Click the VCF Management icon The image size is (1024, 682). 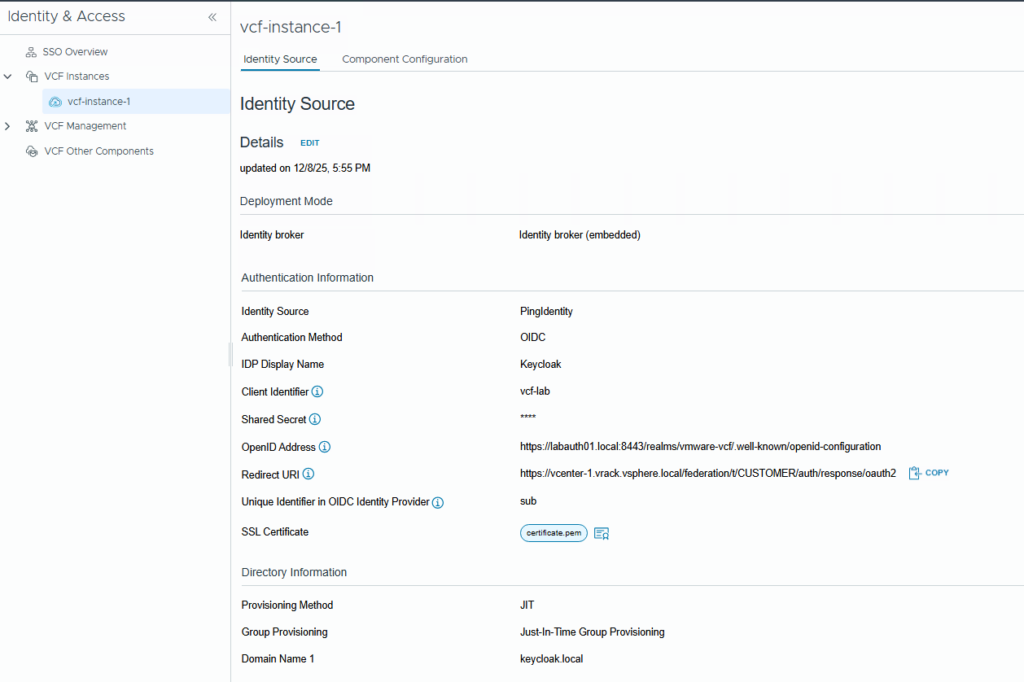coord(32,127)
